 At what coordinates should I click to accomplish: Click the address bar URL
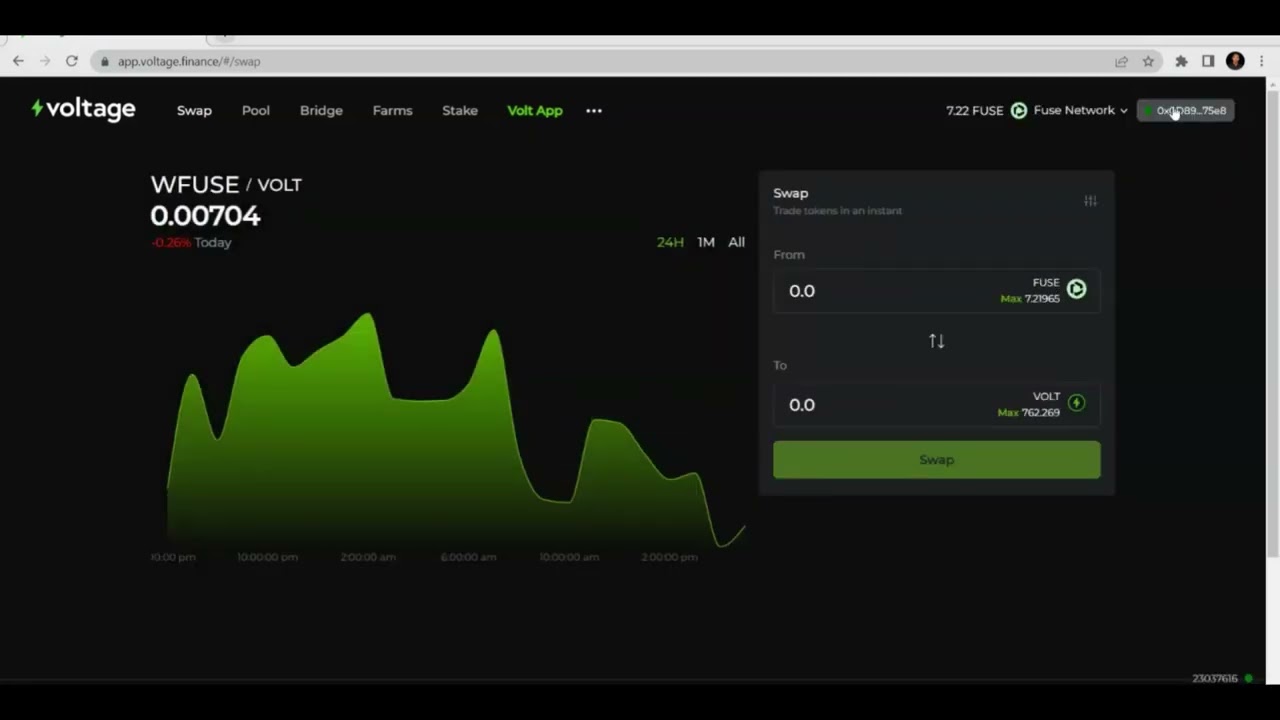pyautogui.click(x=189, y=62)
